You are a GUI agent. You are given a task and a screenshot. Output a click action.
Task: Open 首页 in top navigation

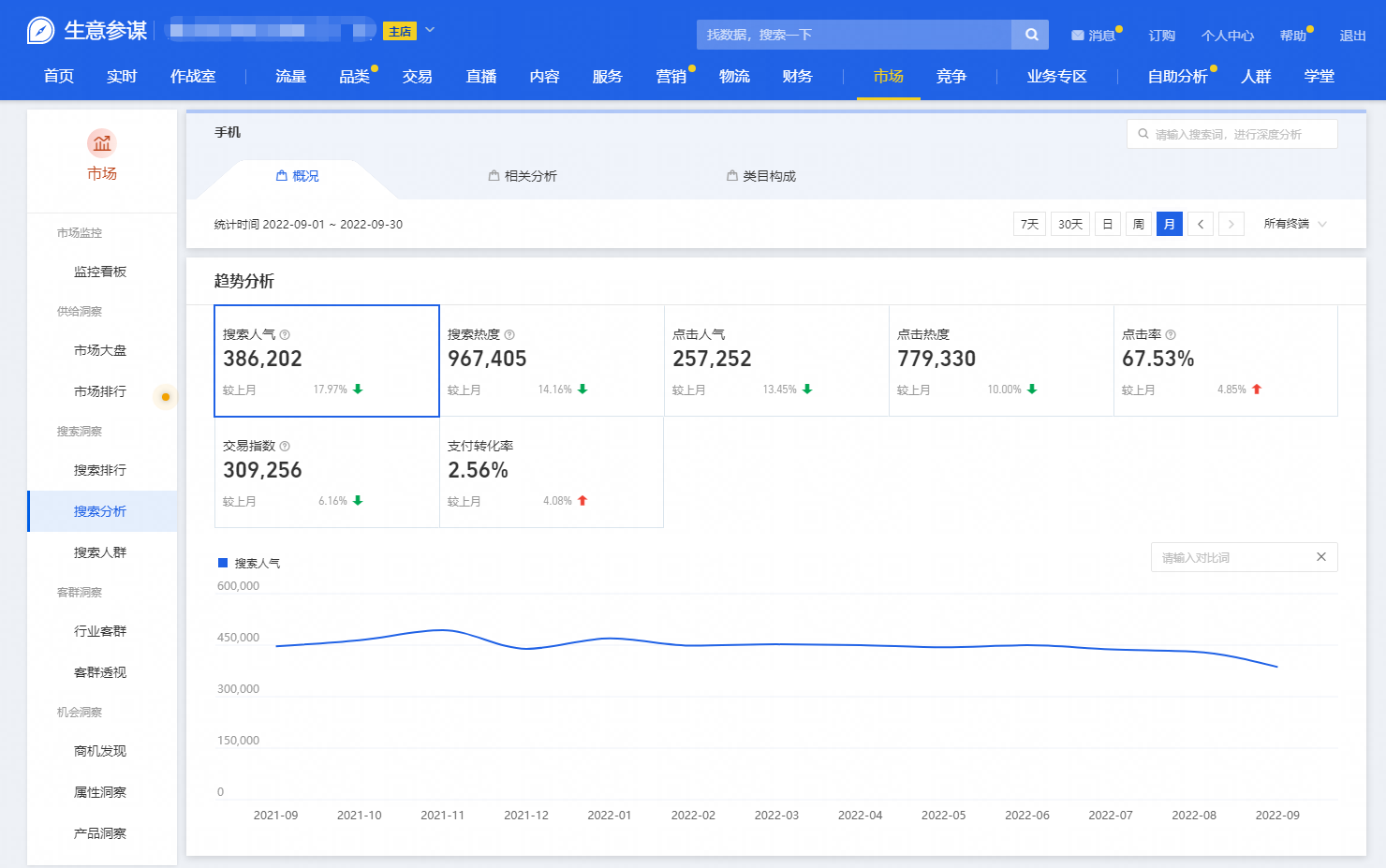click(x=59, y=77)
